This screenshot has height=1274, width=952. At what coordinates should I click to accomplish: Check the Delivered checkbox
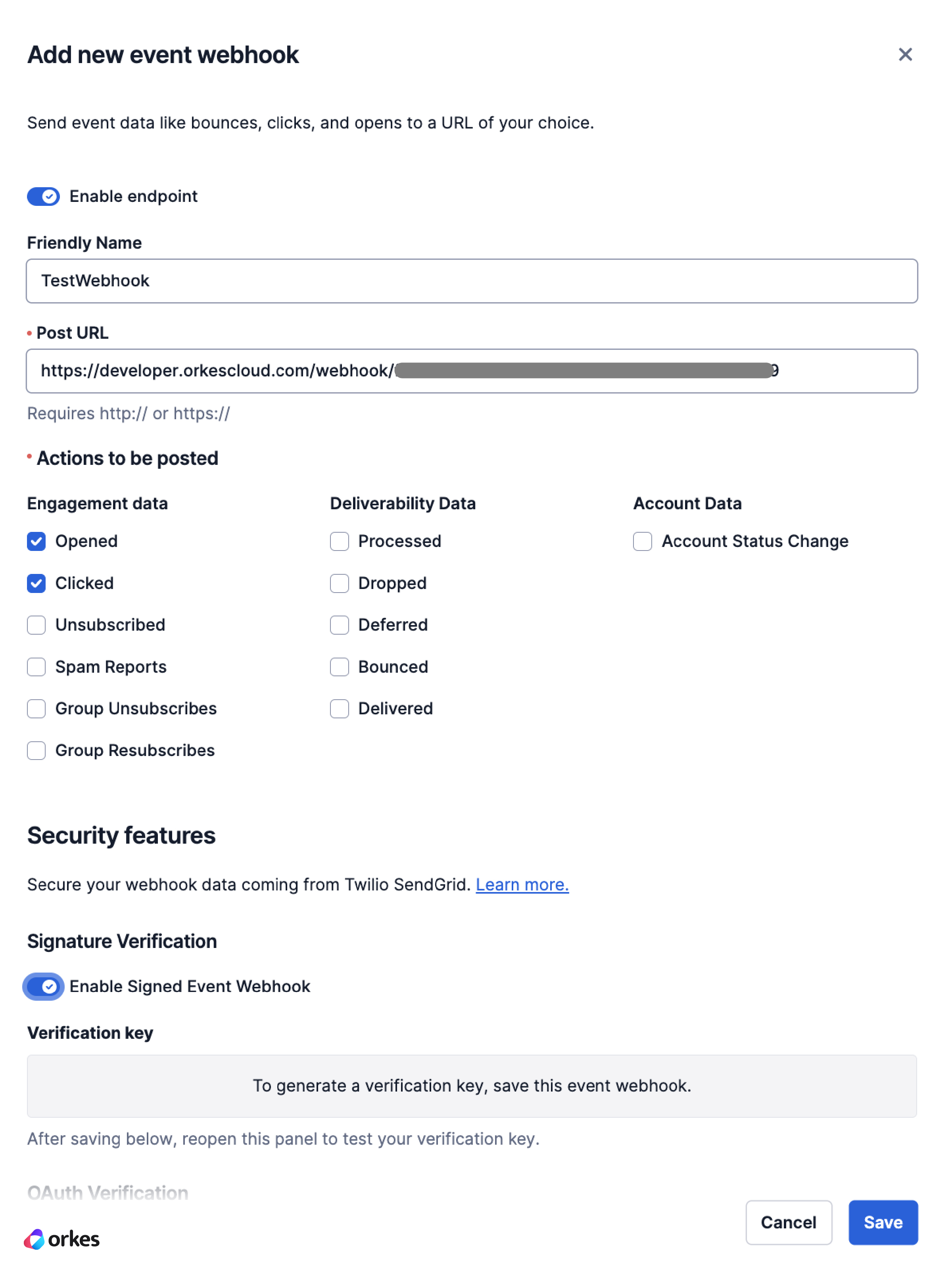click(339, 708)
